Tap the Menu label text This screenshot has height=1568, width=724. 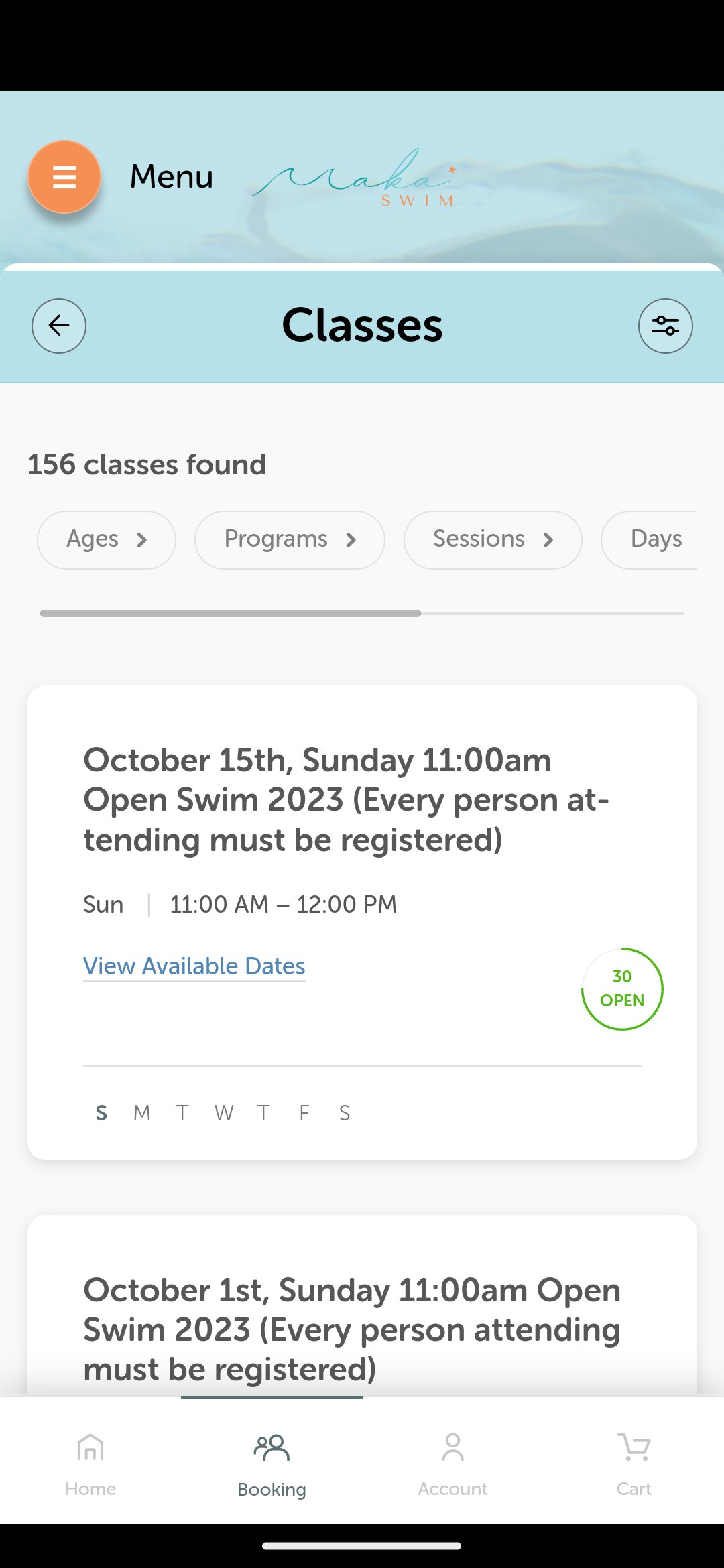click(x=172, y=177)
